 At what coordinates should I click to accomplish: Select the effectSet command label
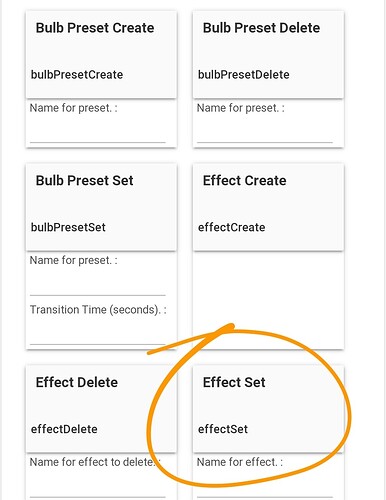(223, 429)
